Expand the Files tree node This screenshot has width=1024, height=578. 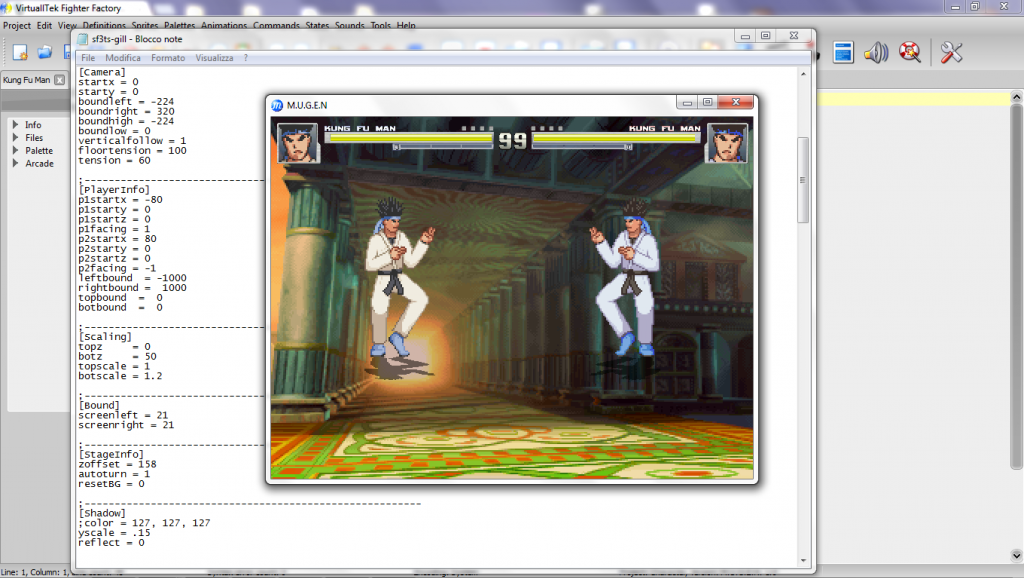coord(15,138)
